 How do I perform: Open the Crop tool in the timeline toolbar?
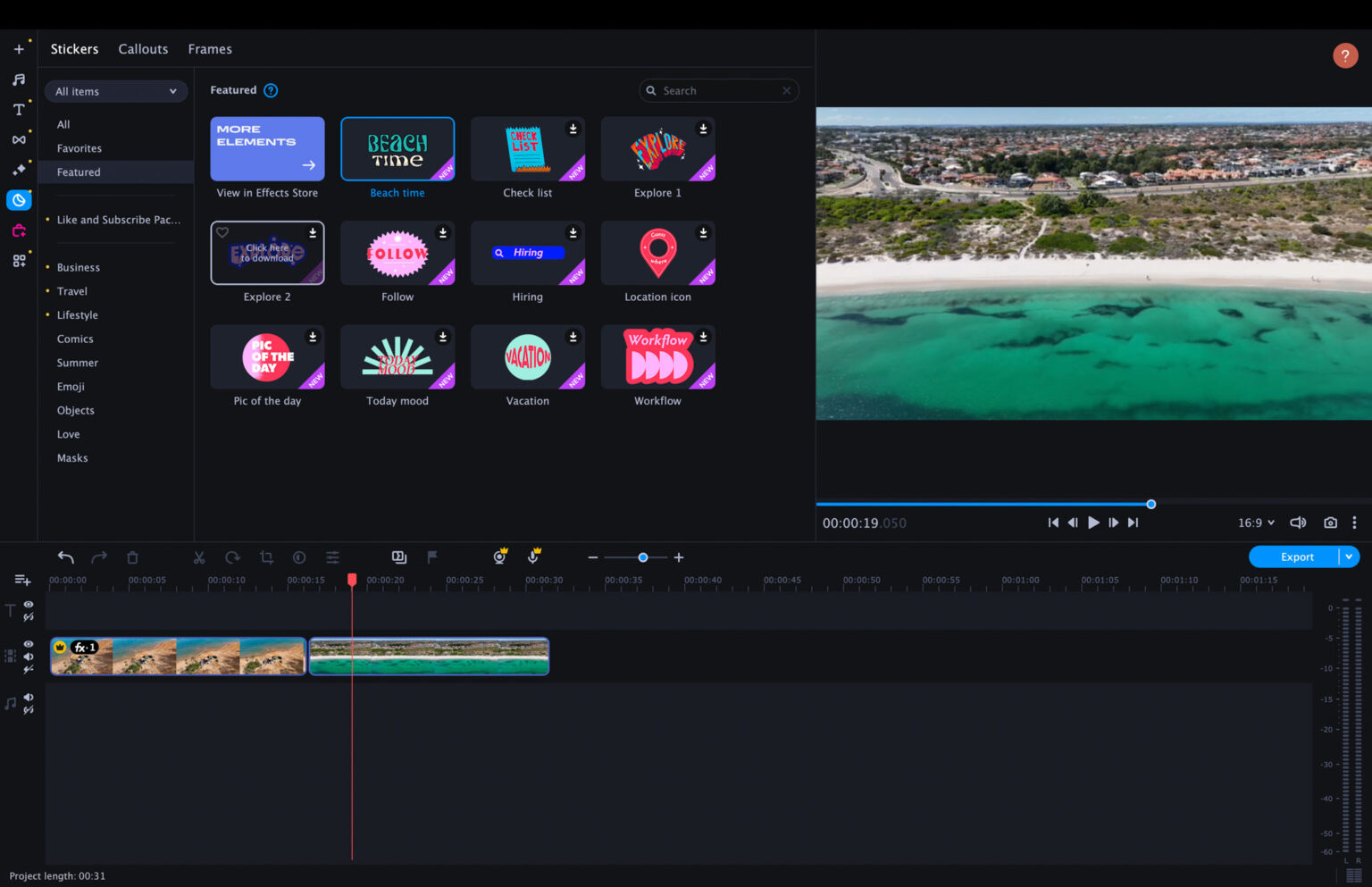pyautogui.click(x=265, y=556)
